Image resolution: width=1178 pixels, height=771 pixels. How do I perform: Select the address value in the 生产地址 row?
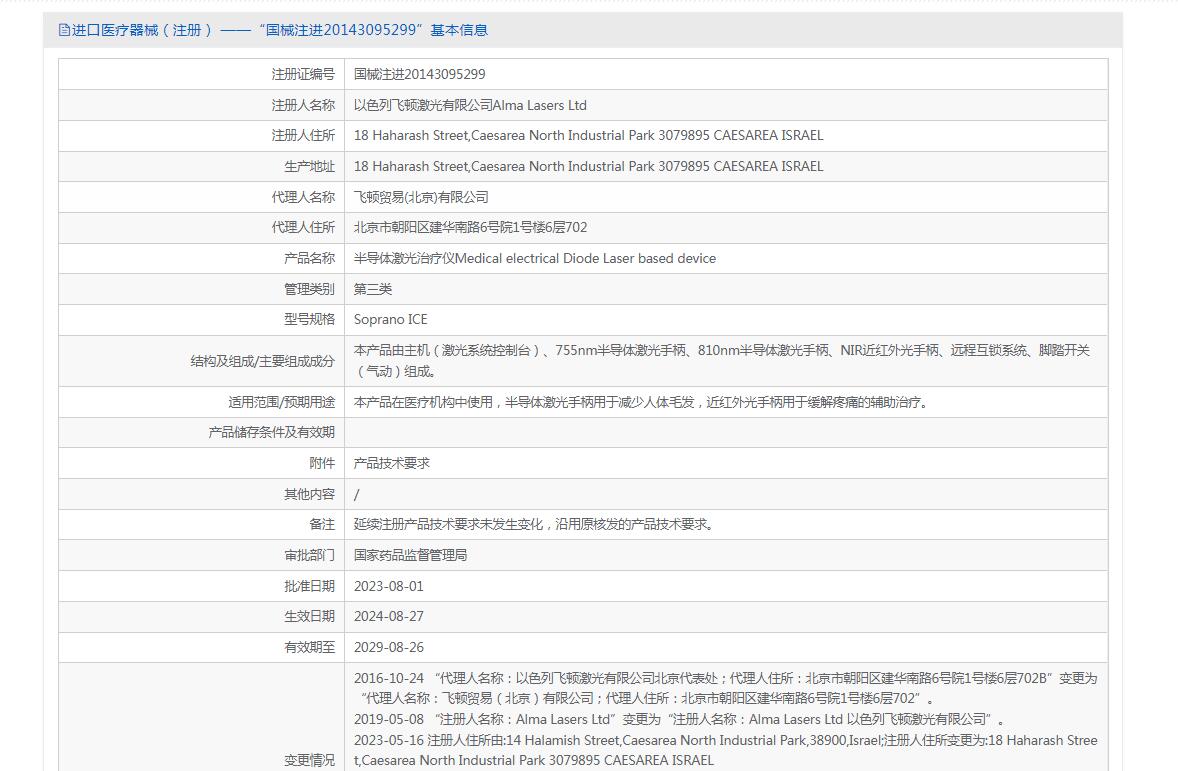point(588,166)
